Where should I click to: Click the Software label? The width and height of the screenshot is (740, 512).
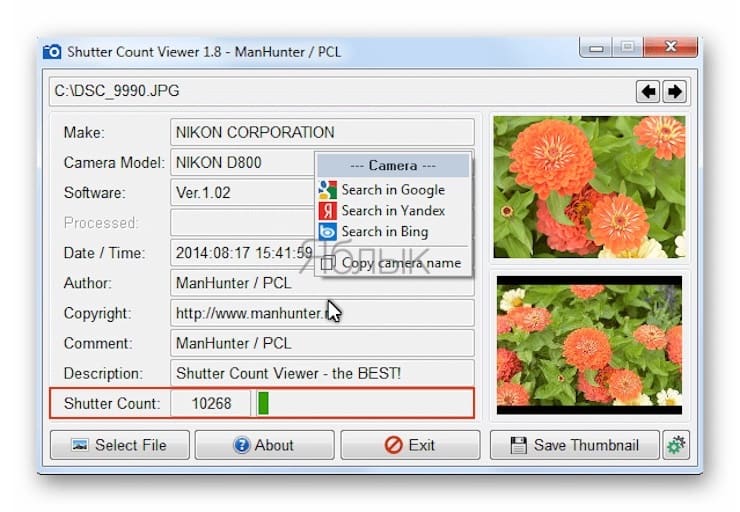[x=94, y=193]
